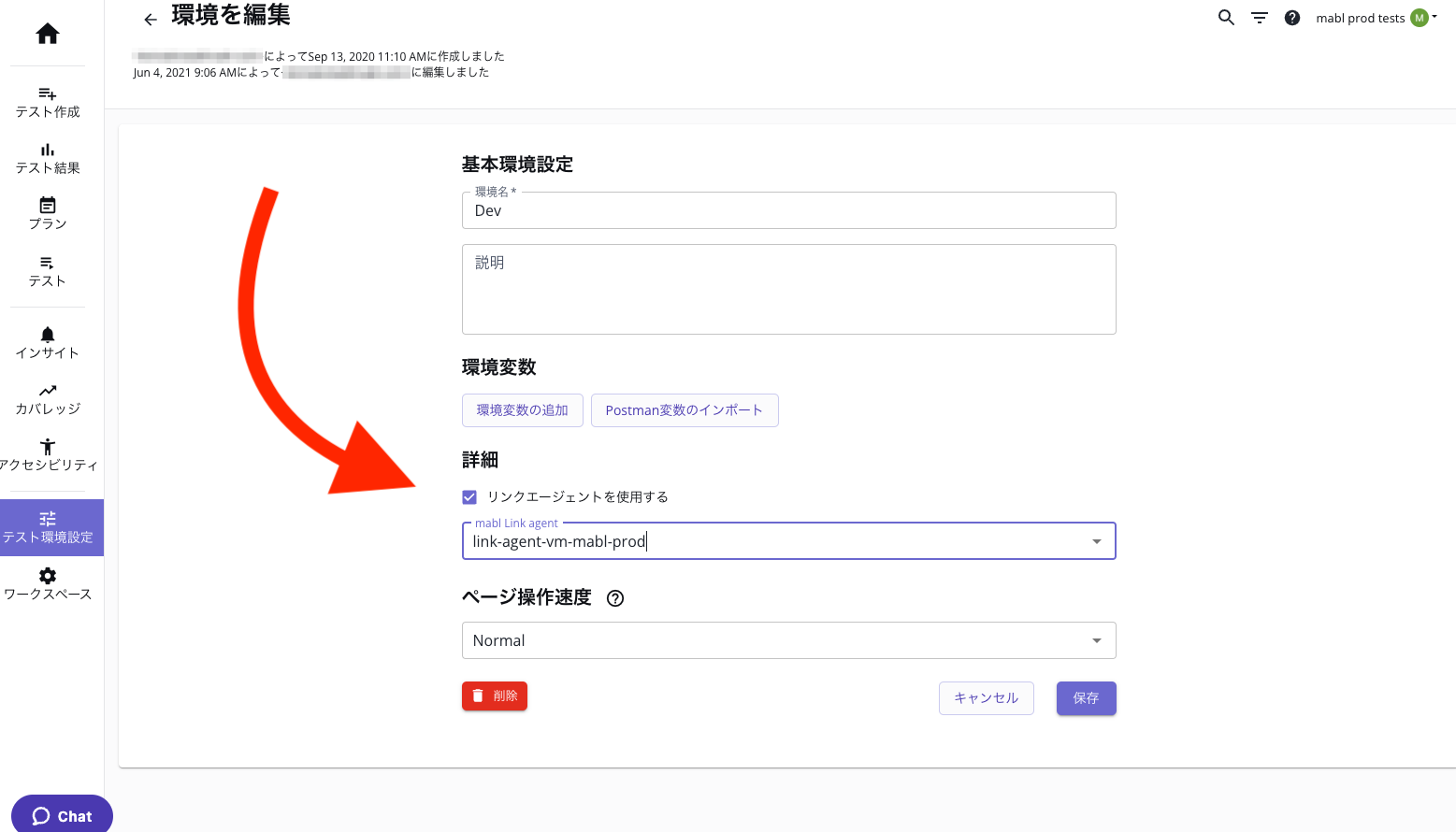This screenshot has height=832, width=1456.
Task: Open the search icon in the top bar
Action: point(1226,17)
